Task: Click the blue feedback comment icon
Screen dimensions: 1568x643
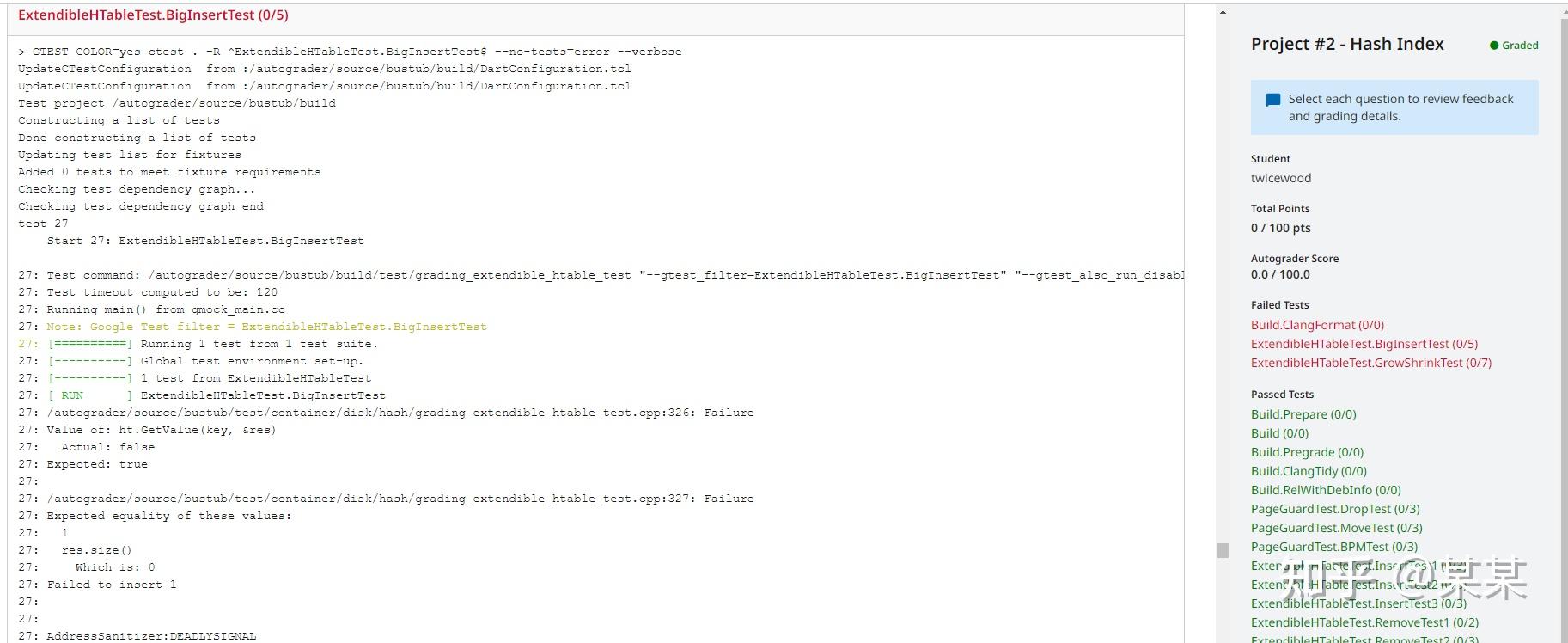Action: (1272, 100)
